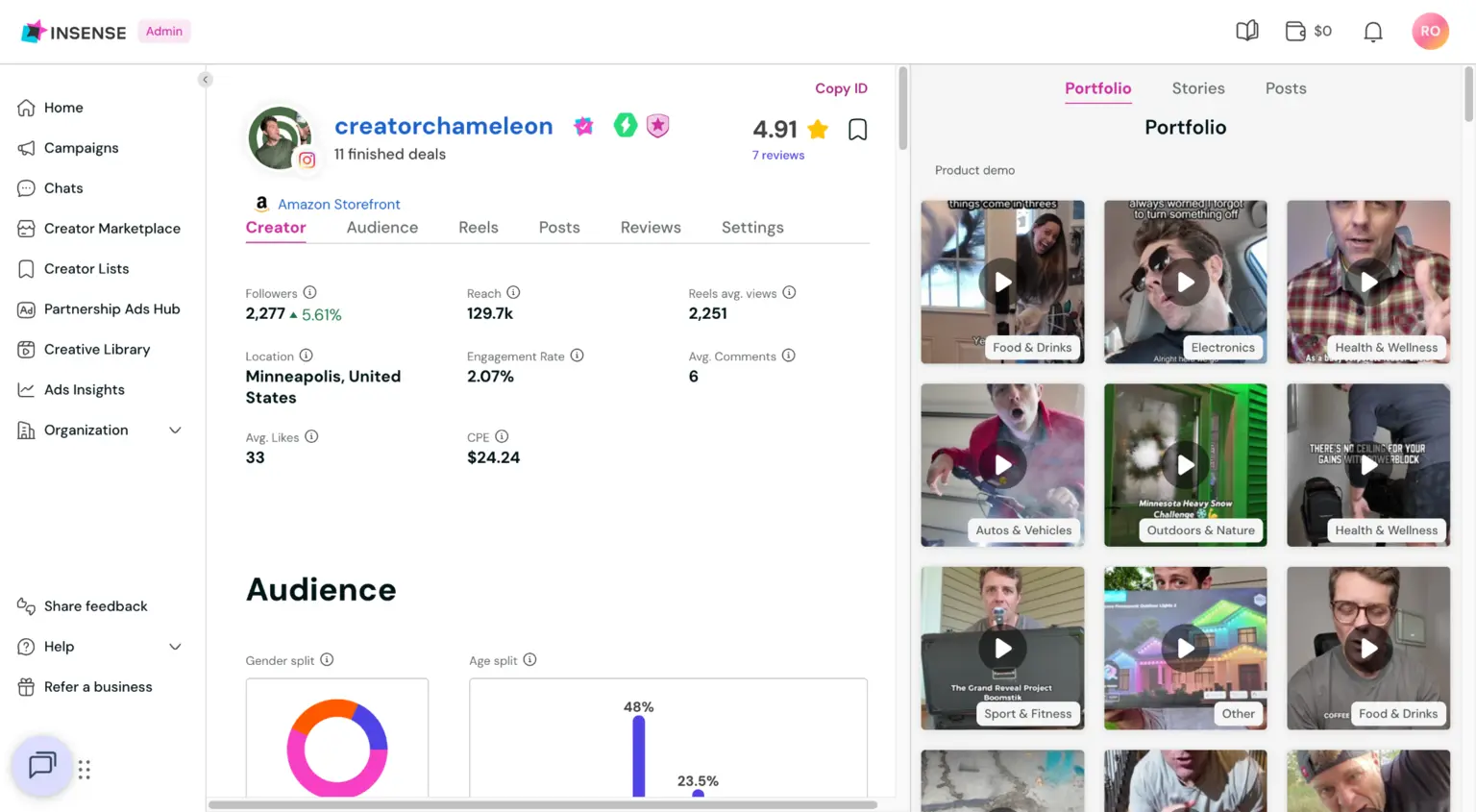The width and height of the screenshot is (1476, 812).
Task: Play the Electronics portfolio video
Action: click(1186, 283)
